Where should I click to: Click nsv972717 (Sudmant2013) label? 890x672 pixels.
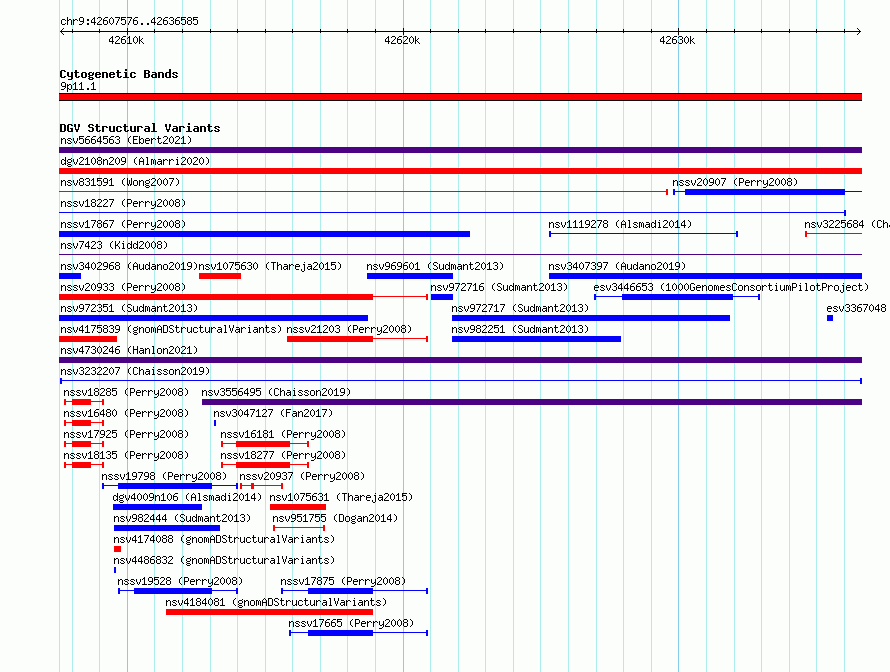click(520, 308)
